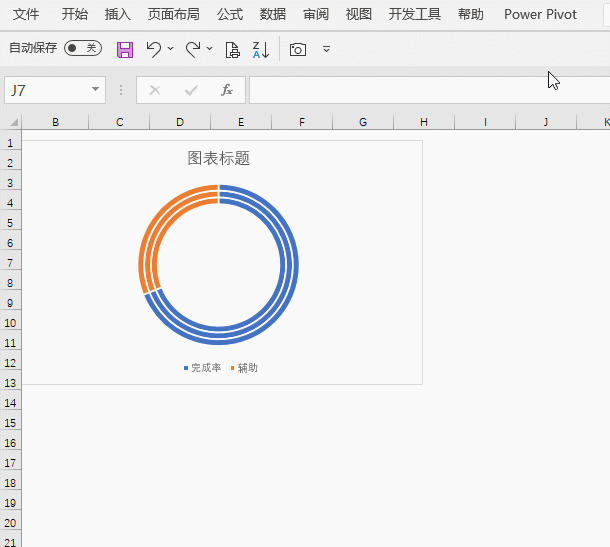Viewport: 610px width, 547px height.
Task: Click the Undo arrow icon
Action: 154,49
